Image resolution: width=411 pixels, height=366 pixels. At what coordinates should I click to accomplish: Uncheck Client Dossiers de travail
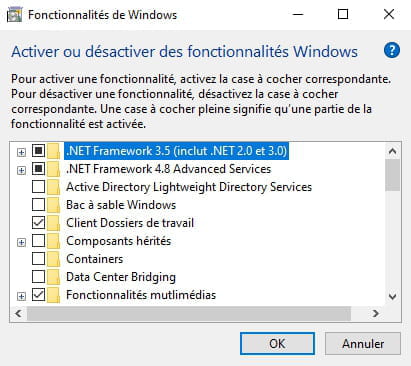(38, 223)
